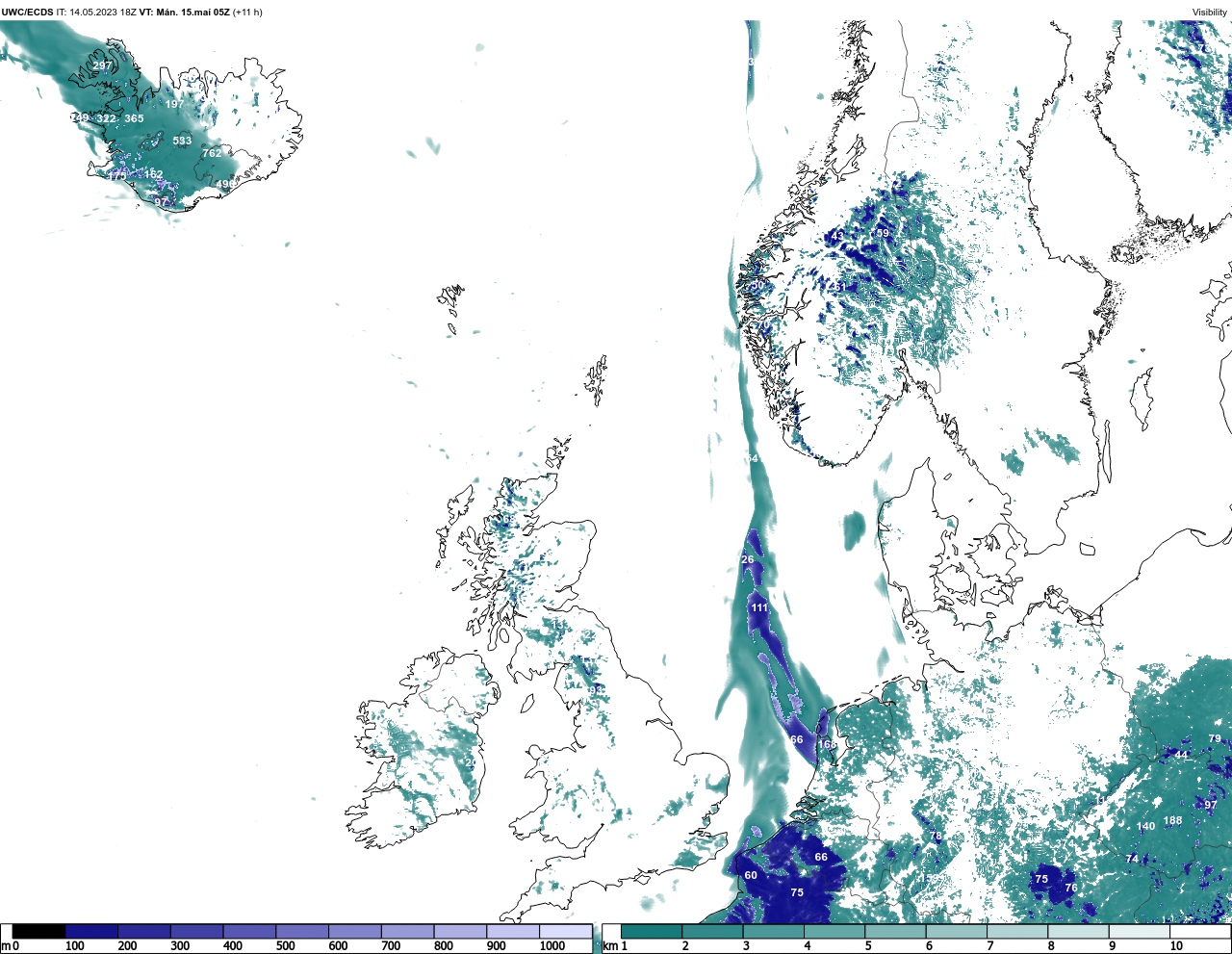
Task: Click the 4–5 km legend color segment
Action: [834, 931]
